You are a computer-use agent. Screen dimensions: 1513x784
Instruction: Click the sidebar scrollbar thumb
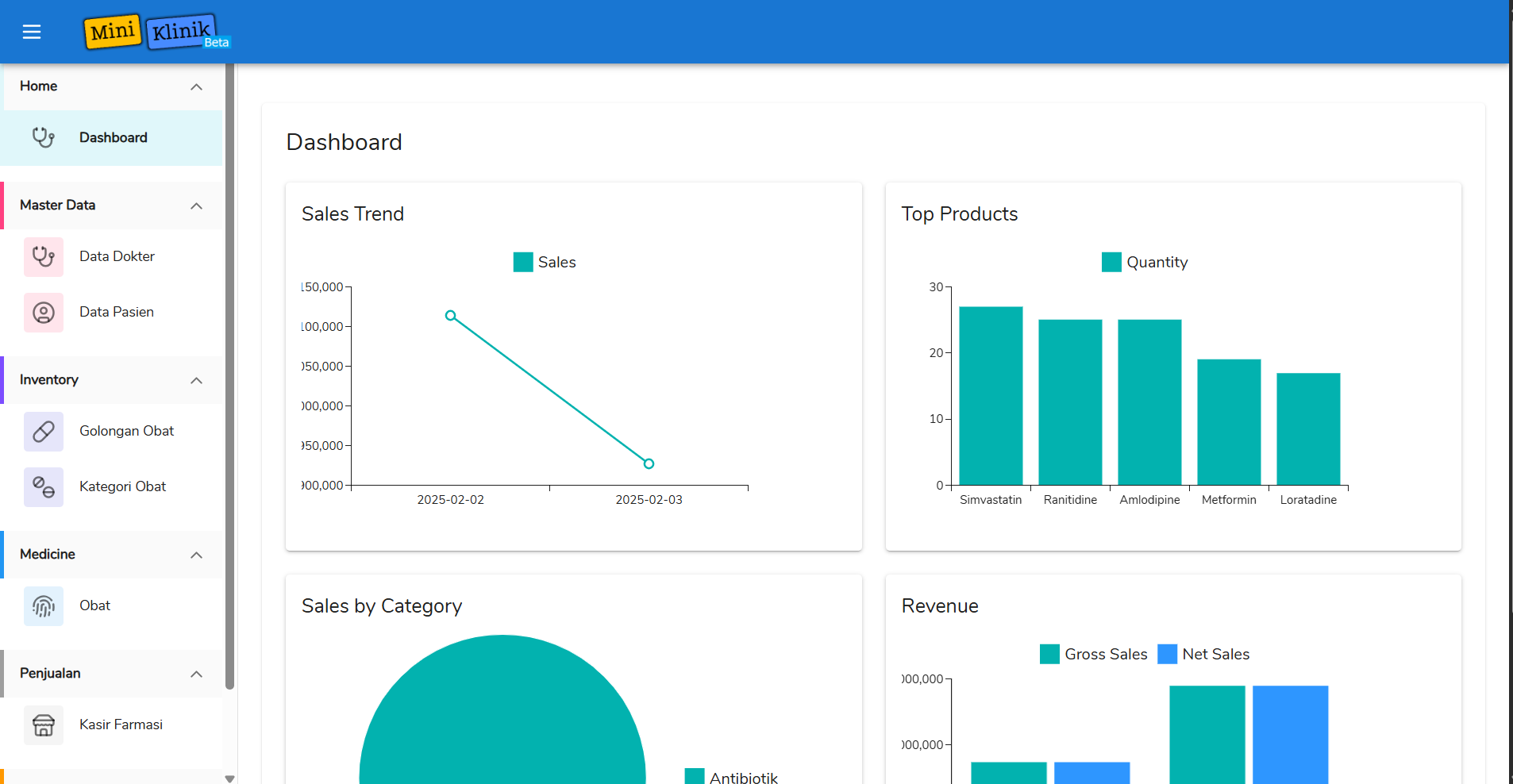pyautogui.click(x=230, y=377)
